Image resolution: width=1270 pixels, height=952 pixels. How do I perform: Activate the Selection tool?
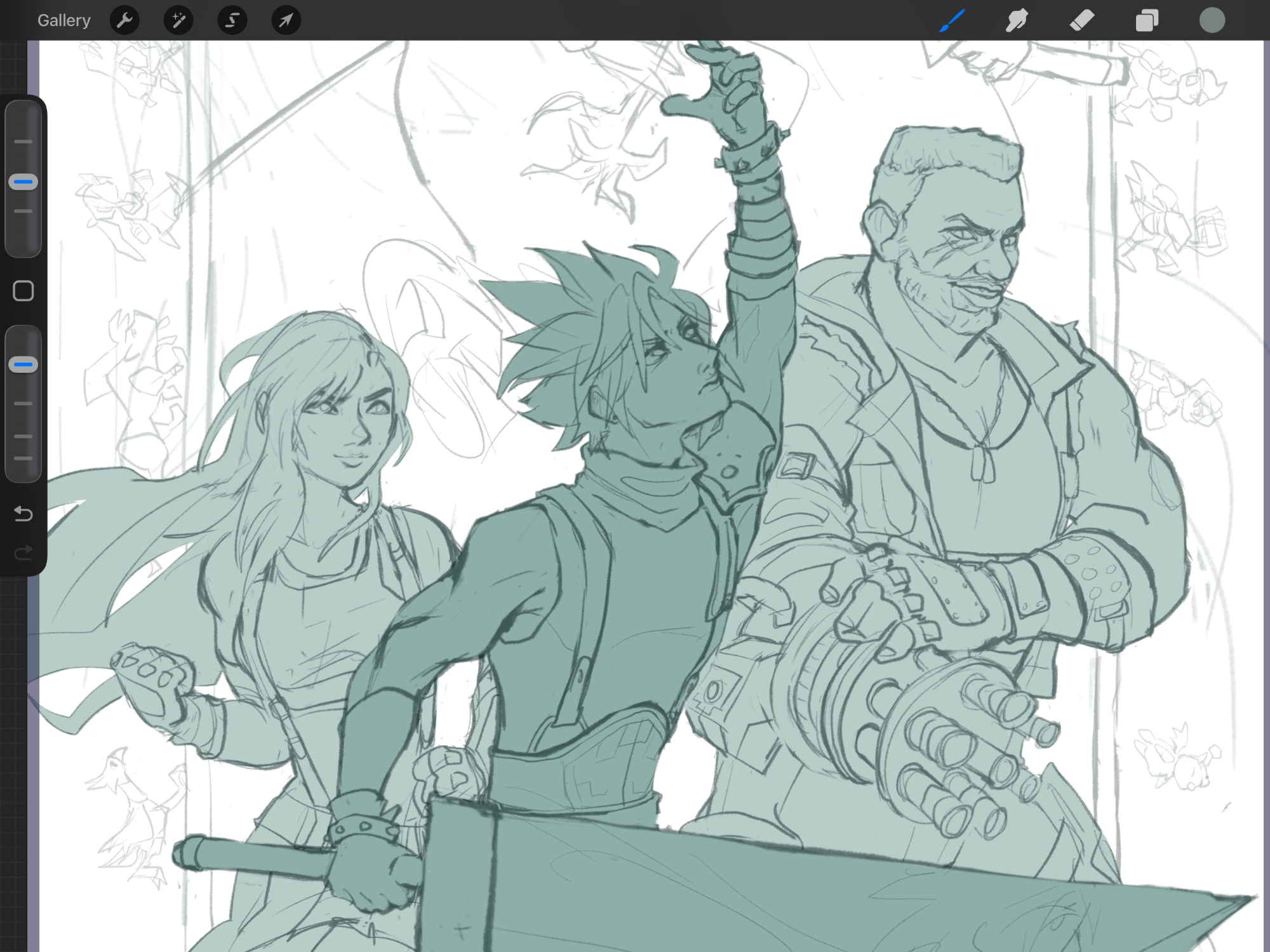point(232,20)
